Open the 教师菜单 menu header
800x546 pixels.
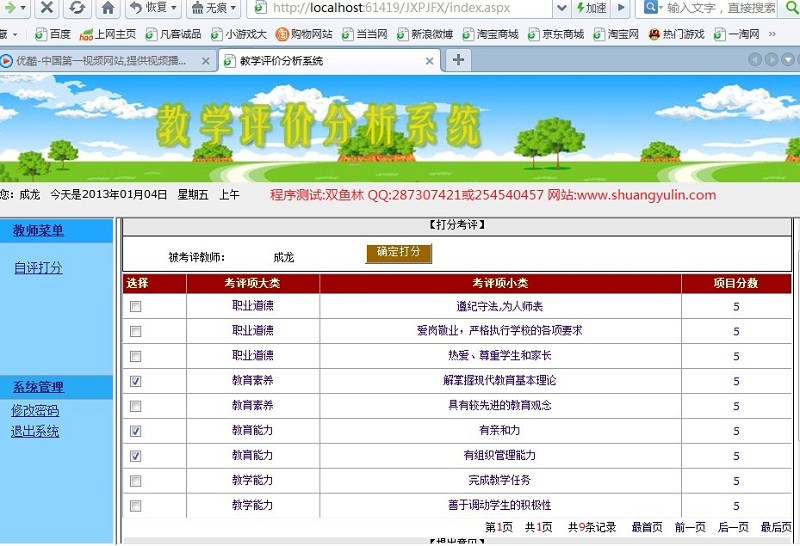[x=38, y=231]
